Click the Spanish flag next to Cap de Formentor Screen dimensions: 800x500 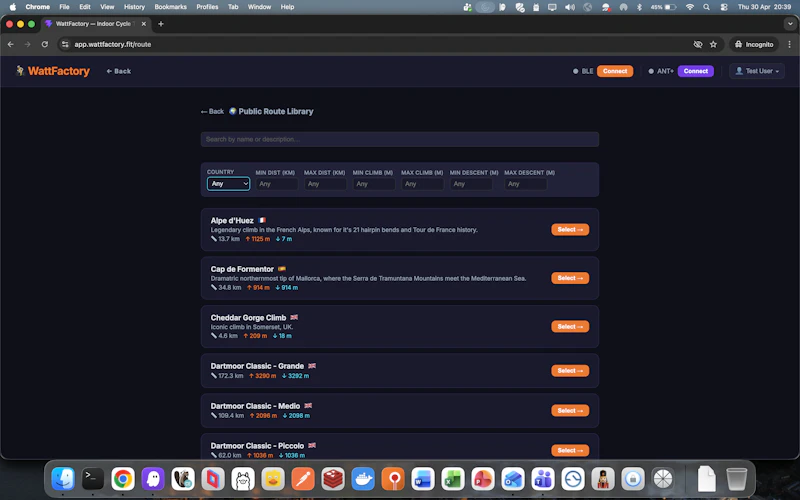[x=282, y=269]
